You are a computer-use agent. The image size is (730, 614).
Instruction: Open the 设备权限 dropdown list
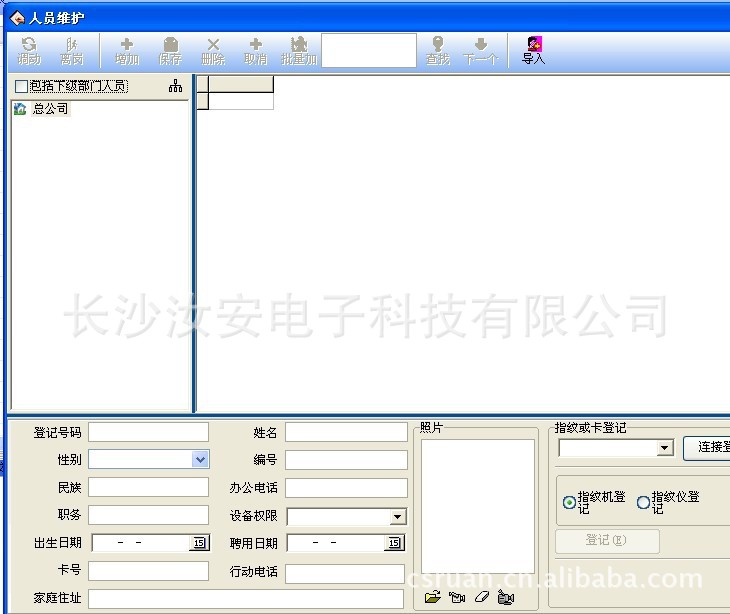tap(397, 517)
